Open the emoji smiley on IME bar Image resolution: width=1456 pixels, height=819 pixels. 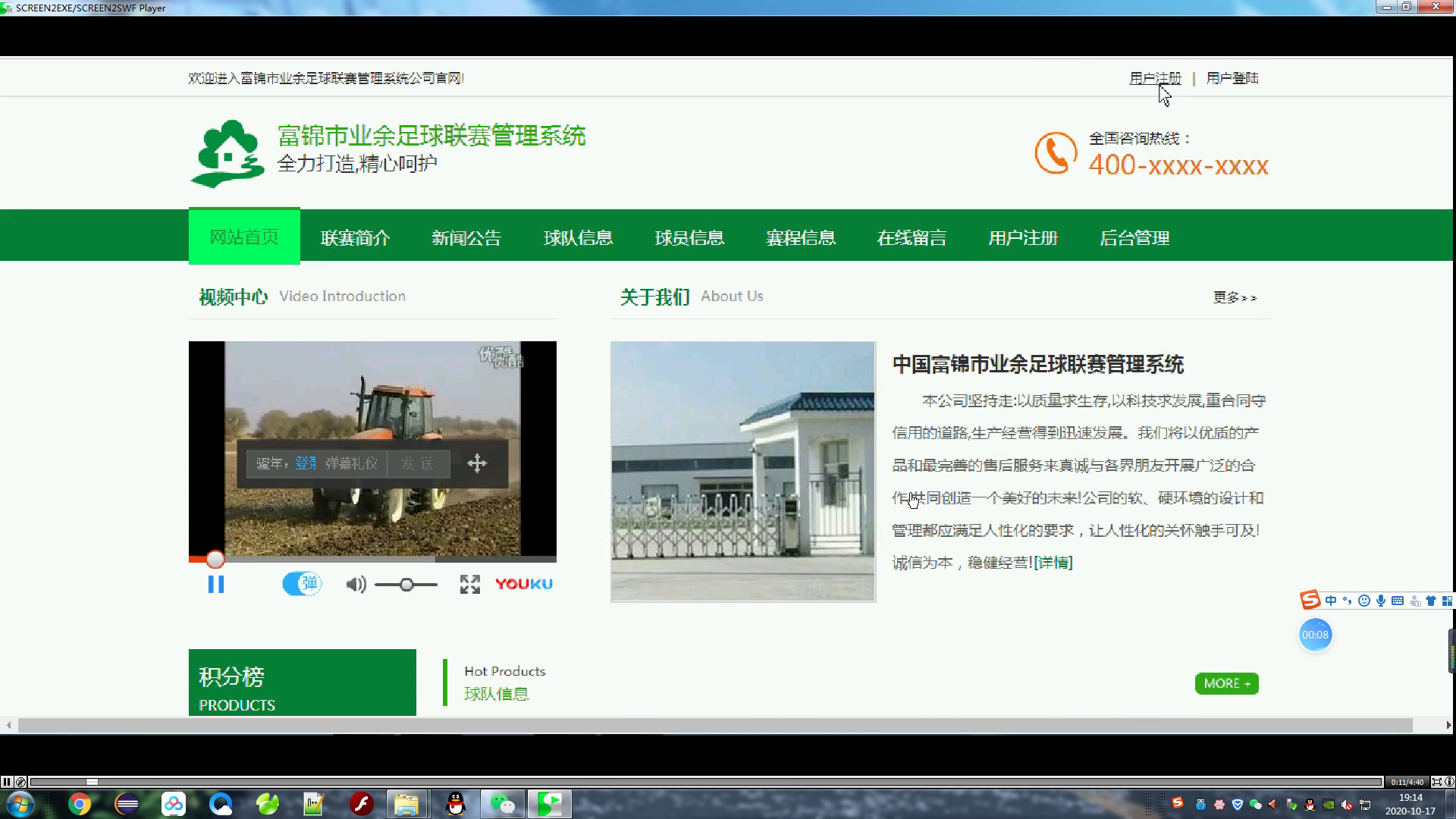1363,601
